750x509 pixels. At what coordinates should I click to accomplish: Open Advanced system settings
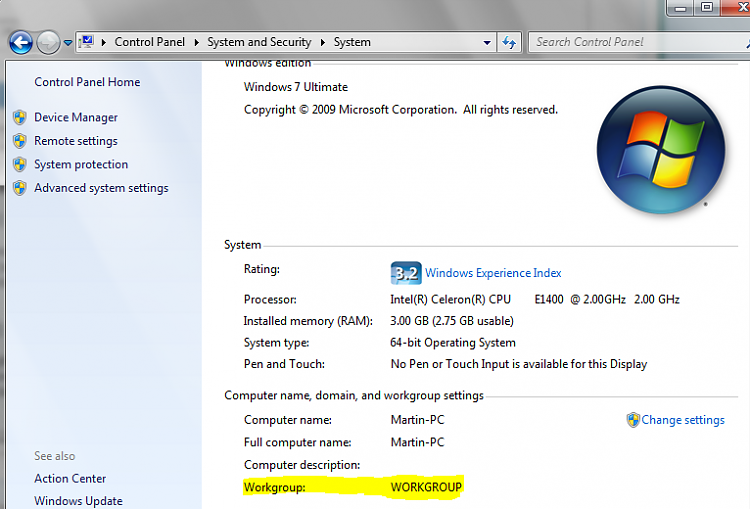coord(101,188)
